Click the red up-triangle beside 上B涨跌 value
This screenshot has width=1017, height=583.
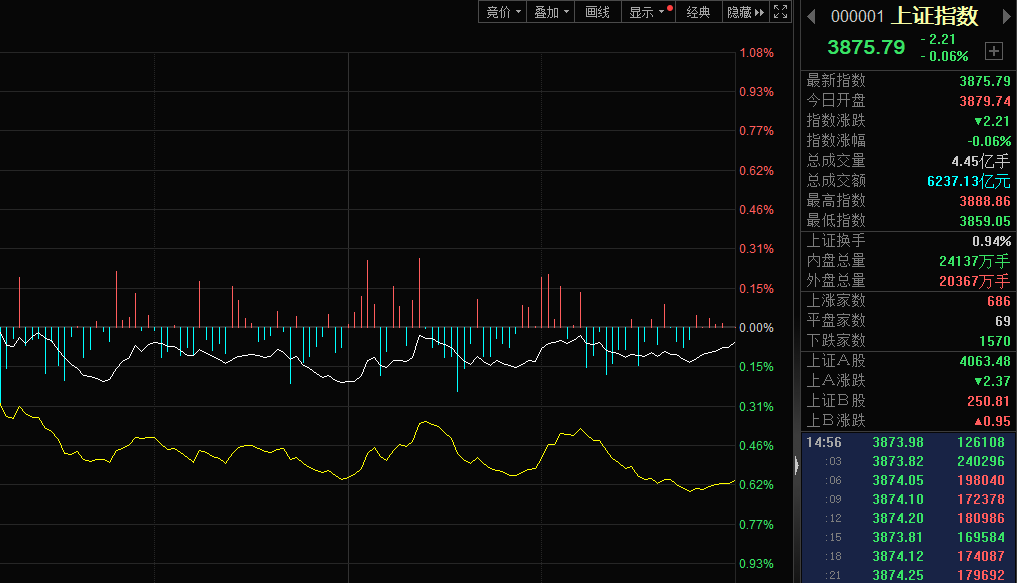click(979, 421)
